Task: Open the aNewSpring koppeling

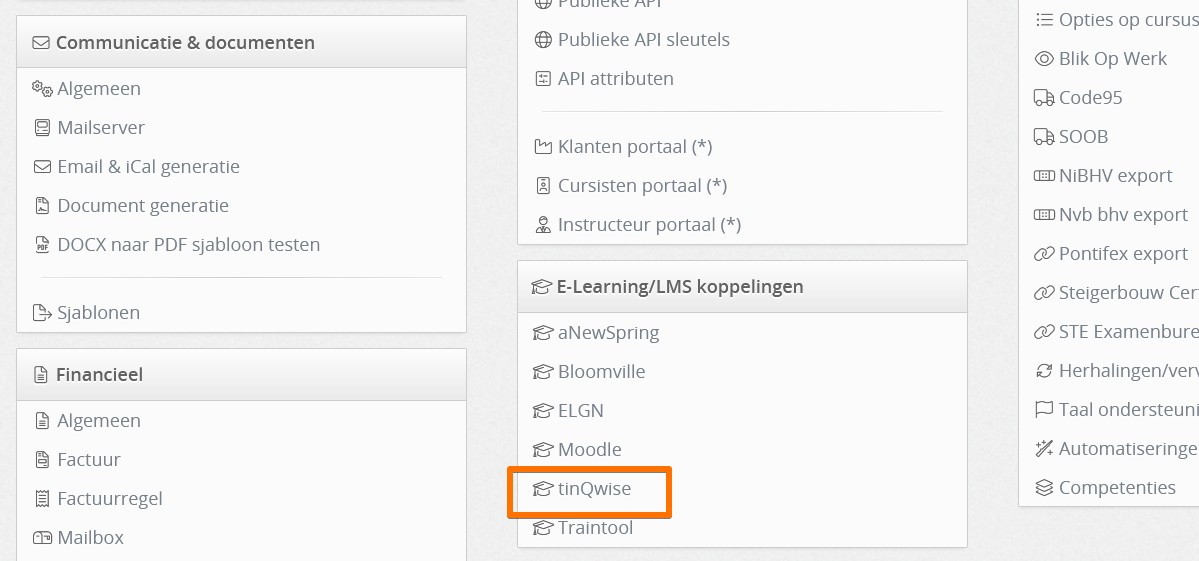Action: [x=608, y=332]
